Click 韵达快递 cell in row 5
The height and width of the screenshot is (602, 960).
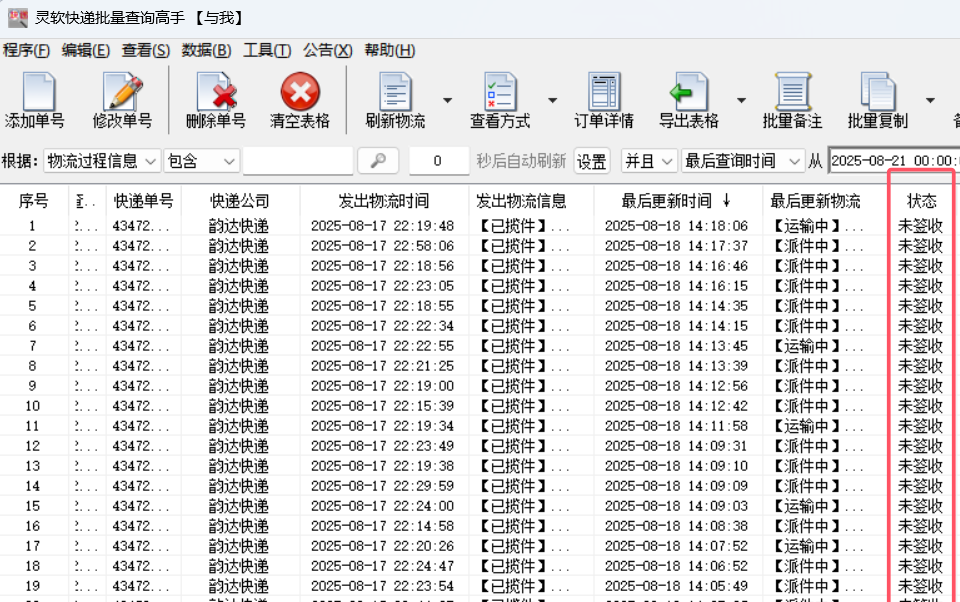[x=239, y=306]
